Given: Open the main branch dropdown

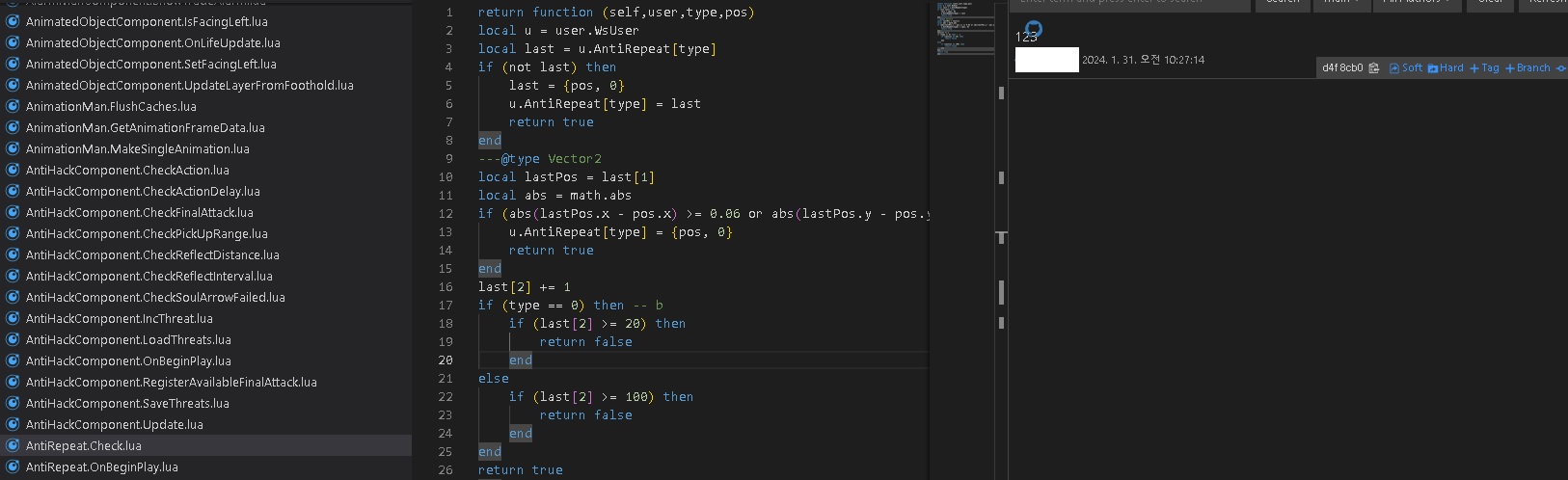Looking at the screenshot, I should (x=1341, y=3).
